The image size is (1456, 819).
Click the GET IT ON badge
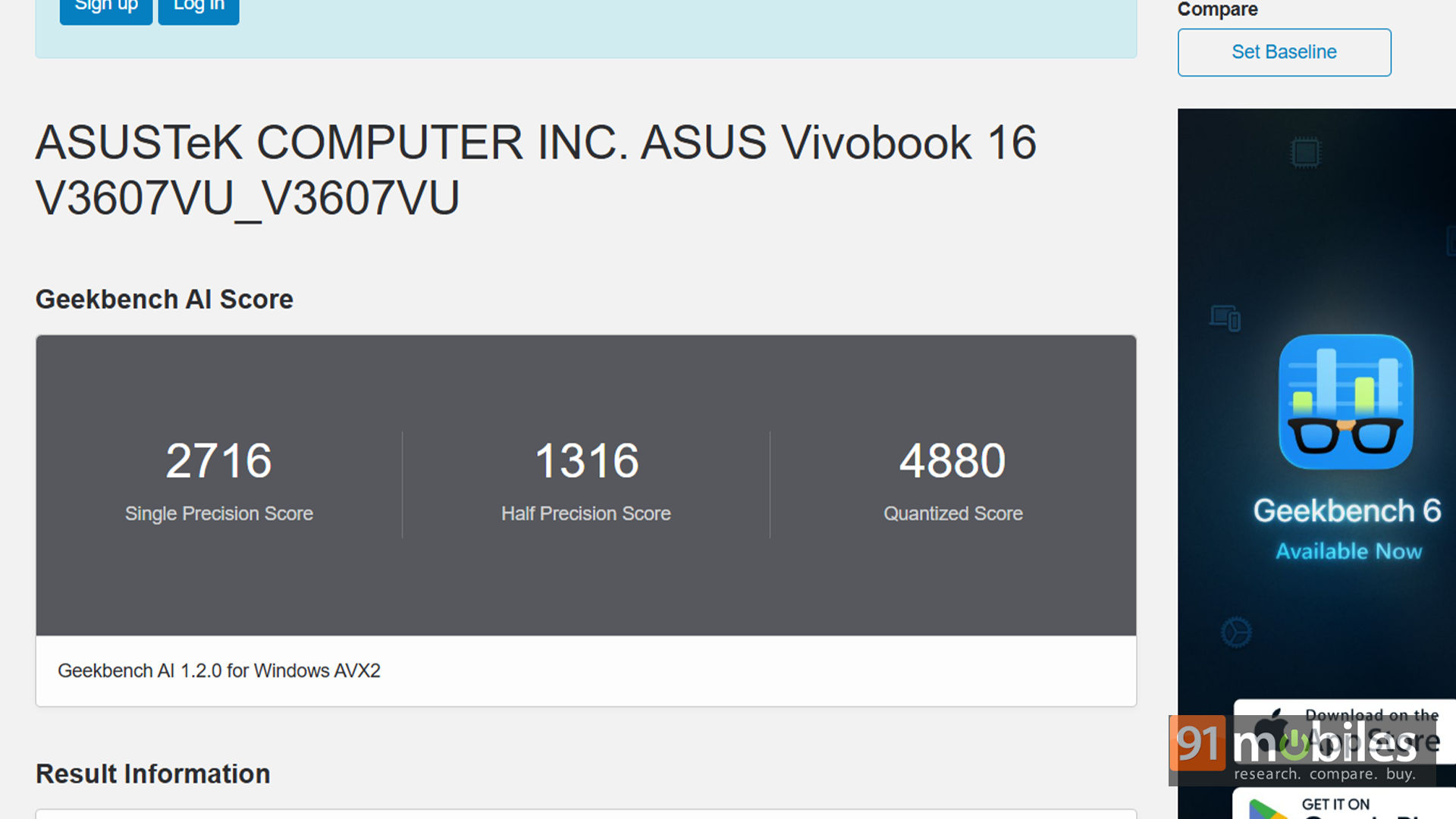coord(1344,804)
